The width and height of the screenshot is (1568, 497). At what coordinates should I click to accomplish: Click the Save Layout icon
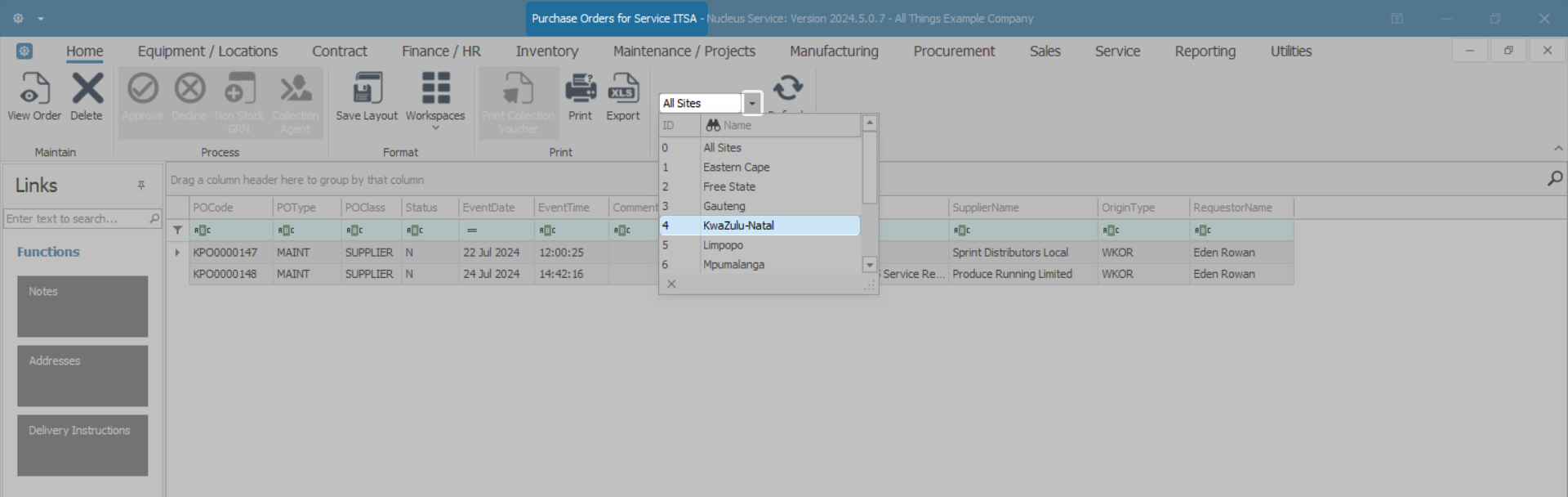point(367,90)
